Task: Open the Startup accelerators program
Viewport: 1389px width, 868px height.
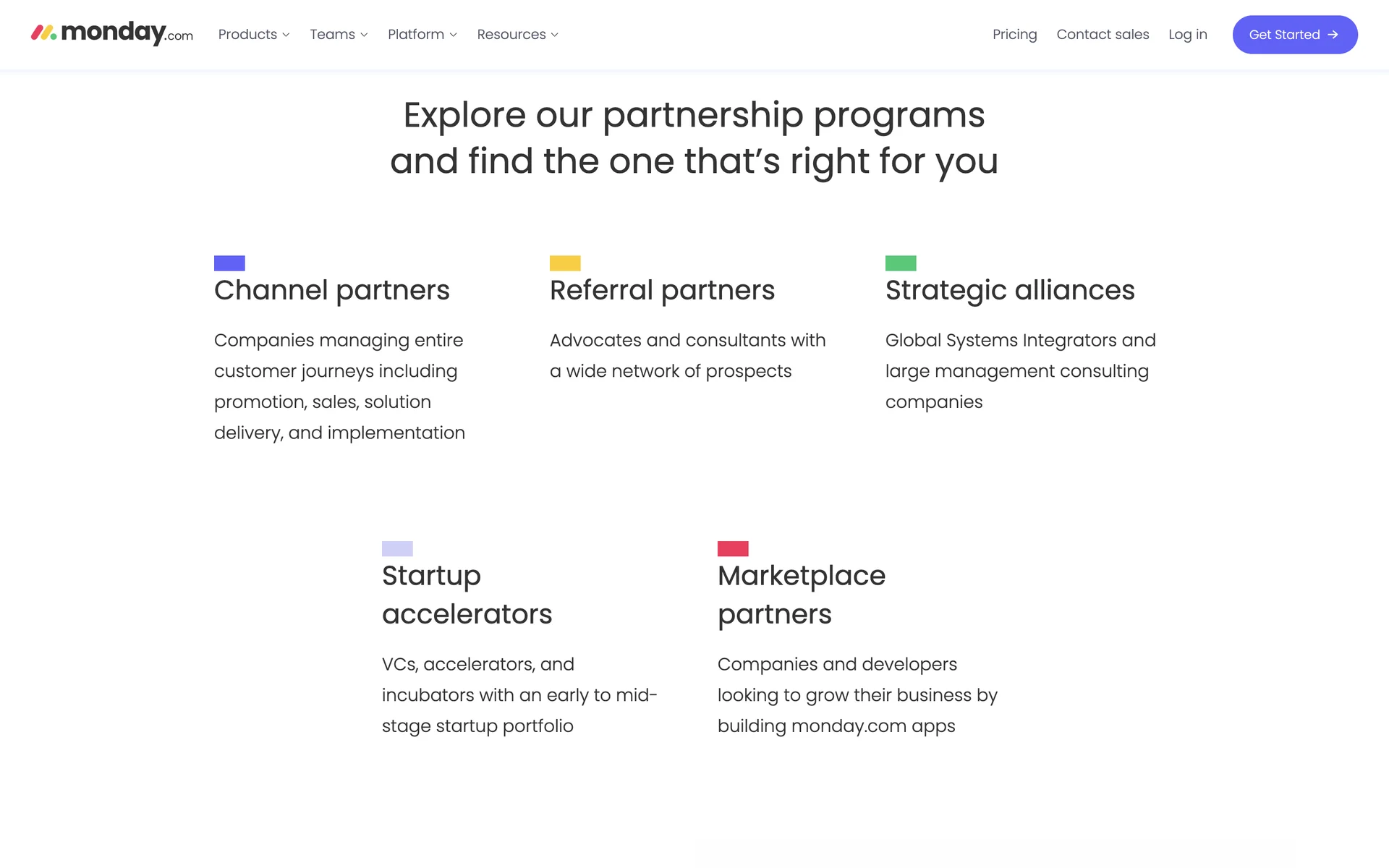Action: point(467,595)
